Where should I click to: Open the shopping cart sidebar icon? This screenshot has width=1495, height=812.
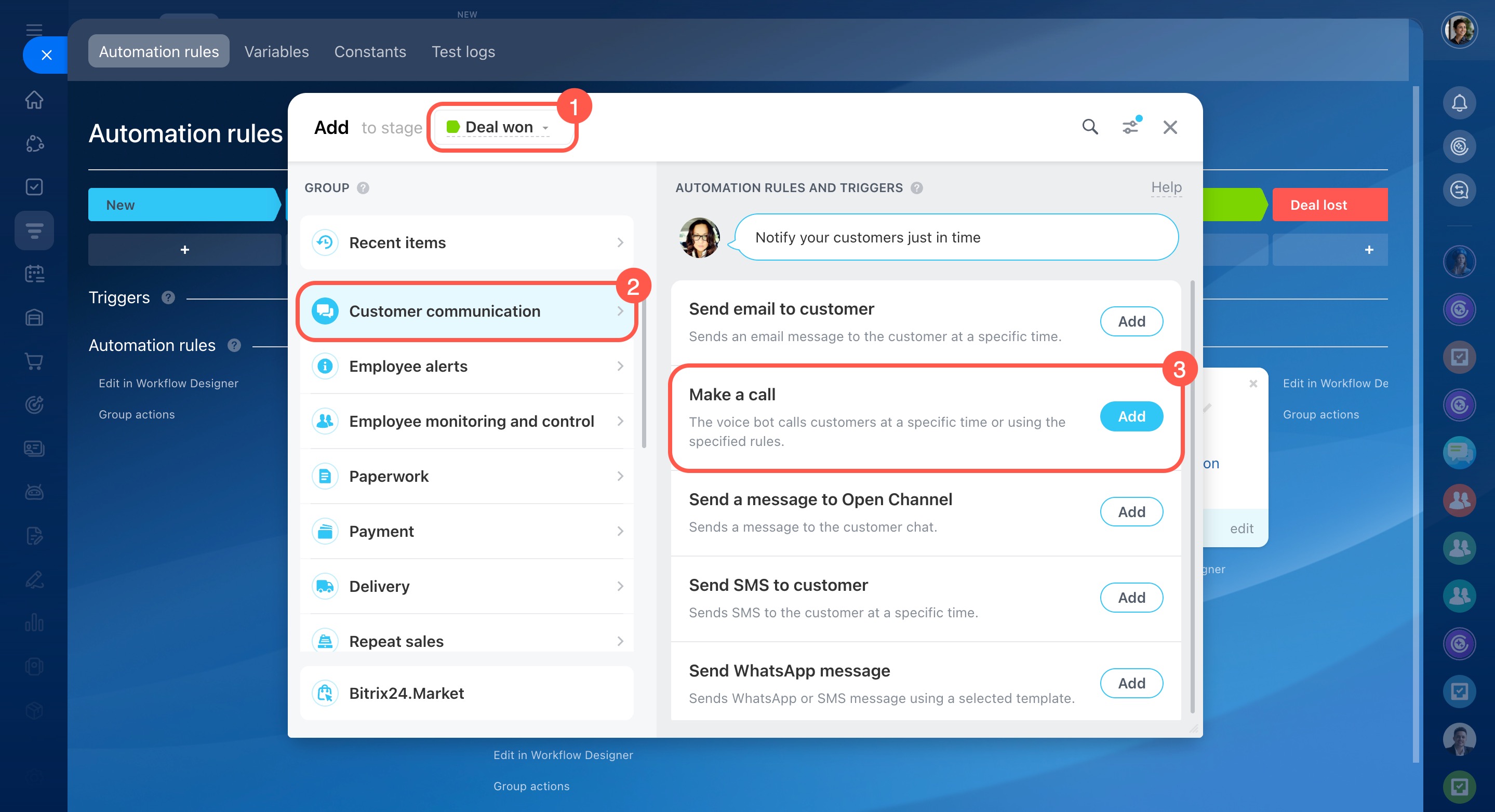coord(34,361)
